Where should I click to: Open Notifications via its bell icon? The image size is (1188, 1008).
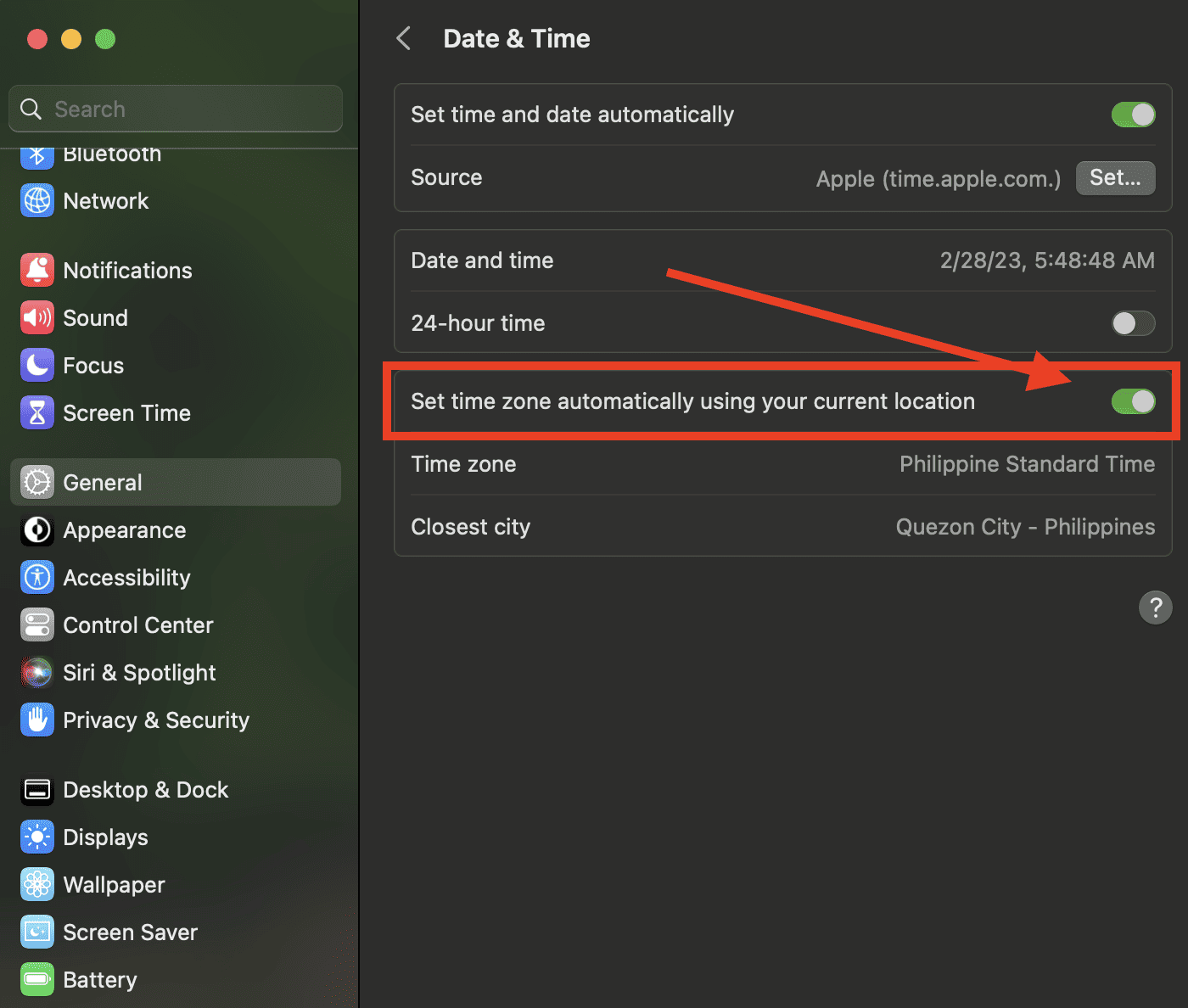pos(37,271)
